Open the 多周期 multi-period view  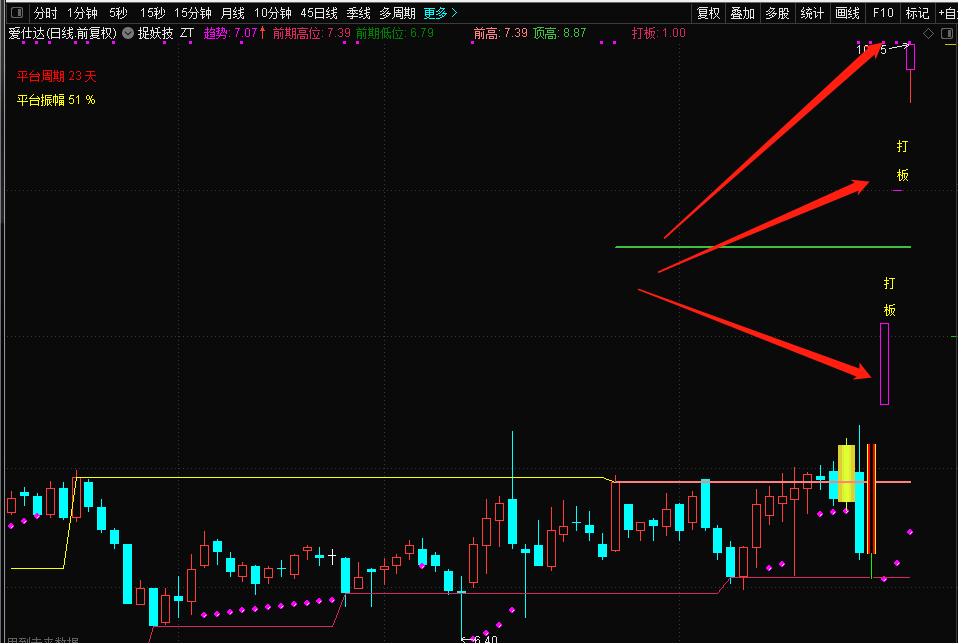pyautogui.click(x=397, y=13)
